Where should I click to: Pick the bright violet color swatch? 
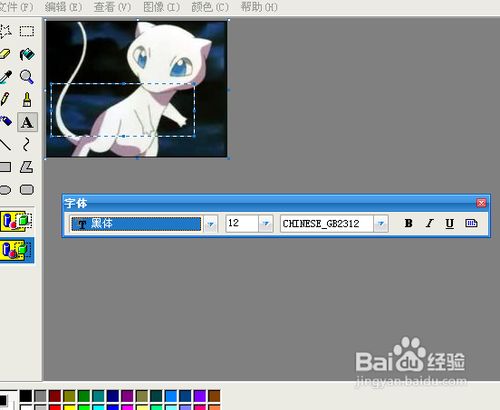pos(200,396)
